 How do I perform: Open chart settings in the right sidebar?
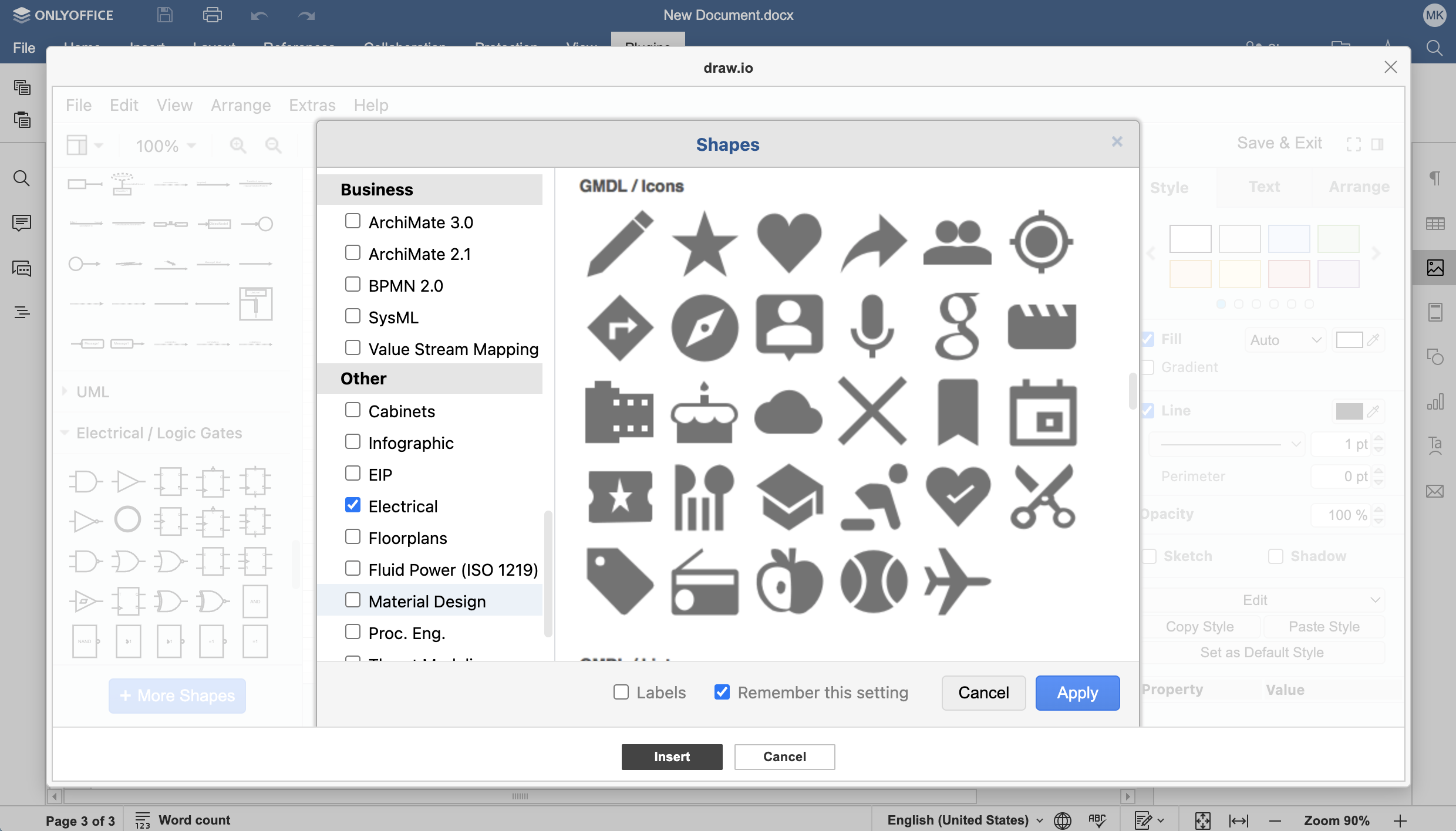tap(1435, 402)
